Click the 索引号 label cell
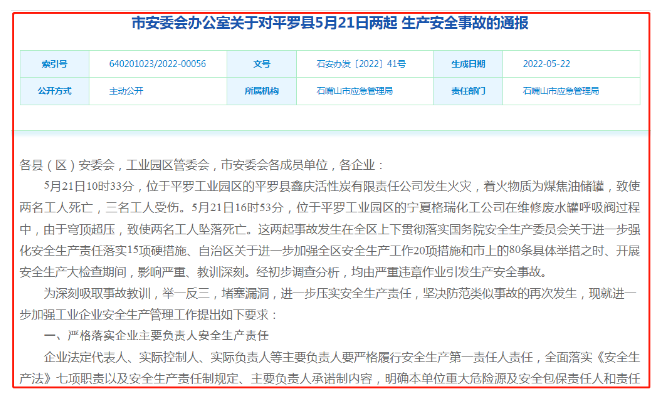 click(55, 63)
